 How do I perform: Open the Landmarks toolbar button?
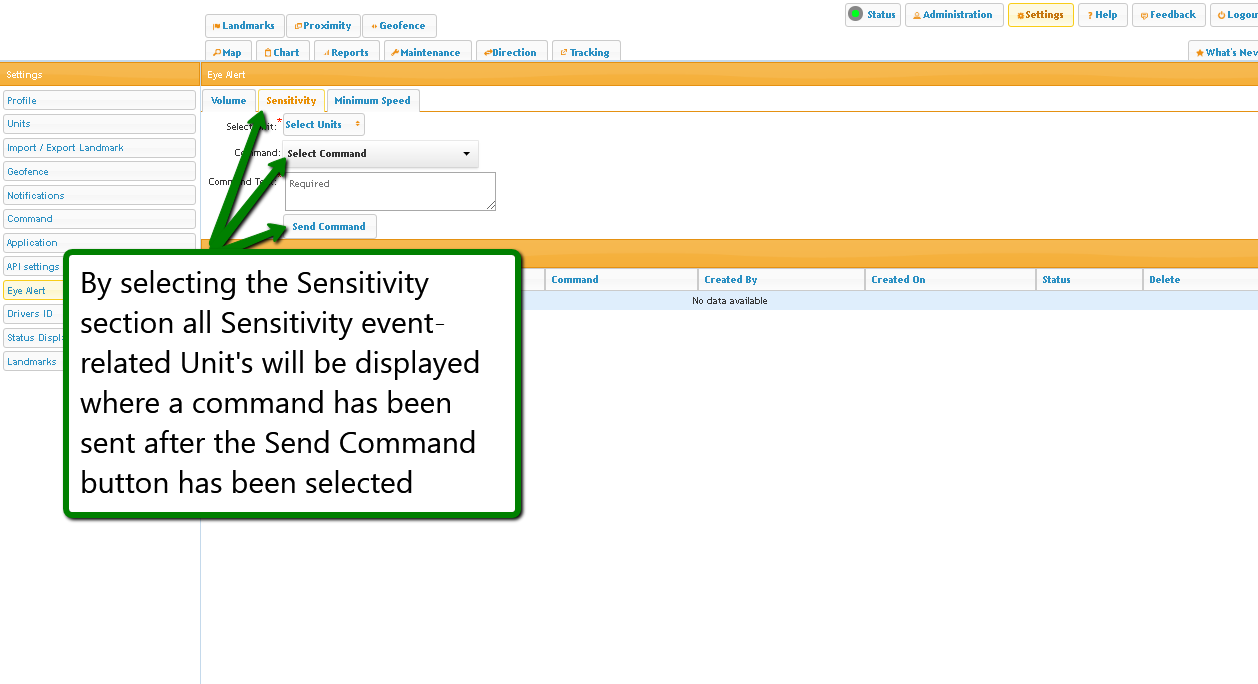244,26
